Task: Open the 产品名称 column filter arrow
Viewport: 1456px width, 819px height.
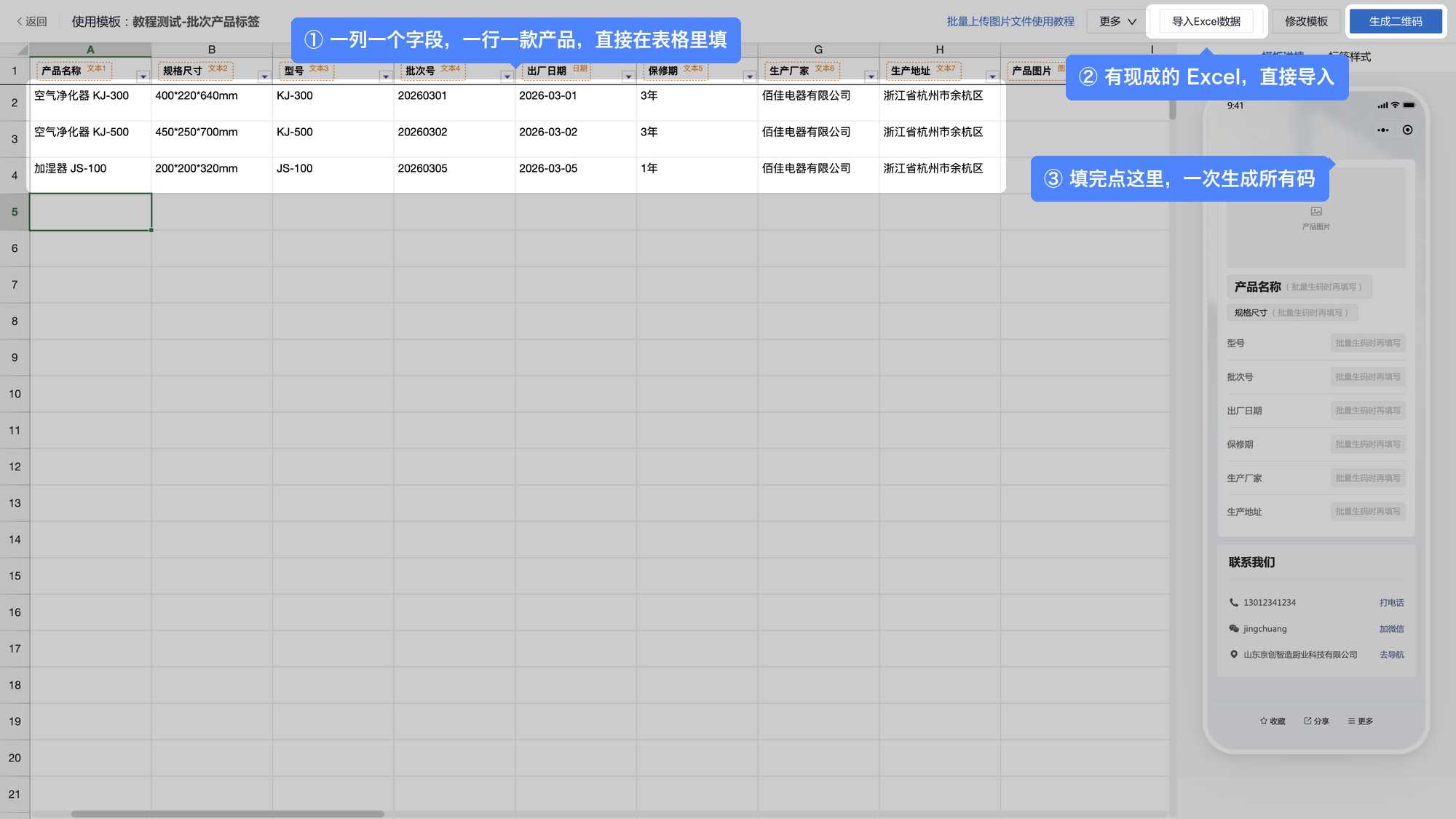Action: coord(143,76)
